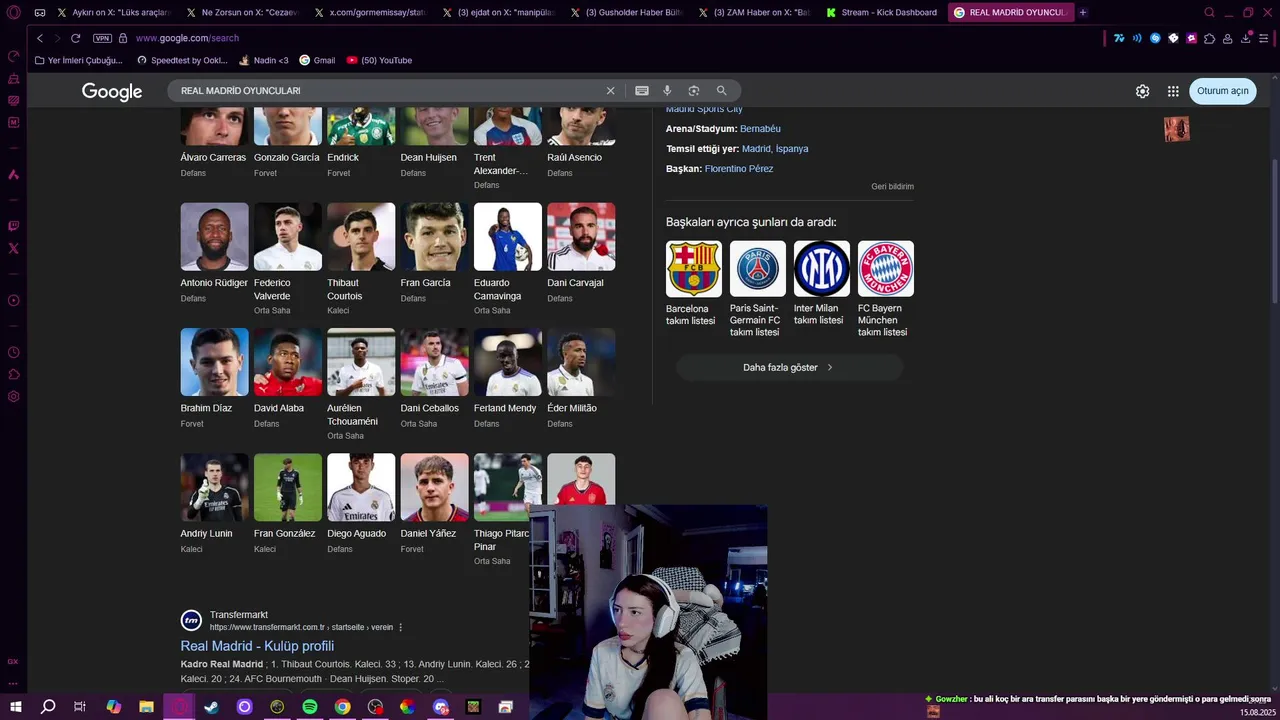Image resolution: width=1280 pixels, height=720 pixels.
Task: Launch Spotify from the taskbar
Action: click(x=310, y=707)
